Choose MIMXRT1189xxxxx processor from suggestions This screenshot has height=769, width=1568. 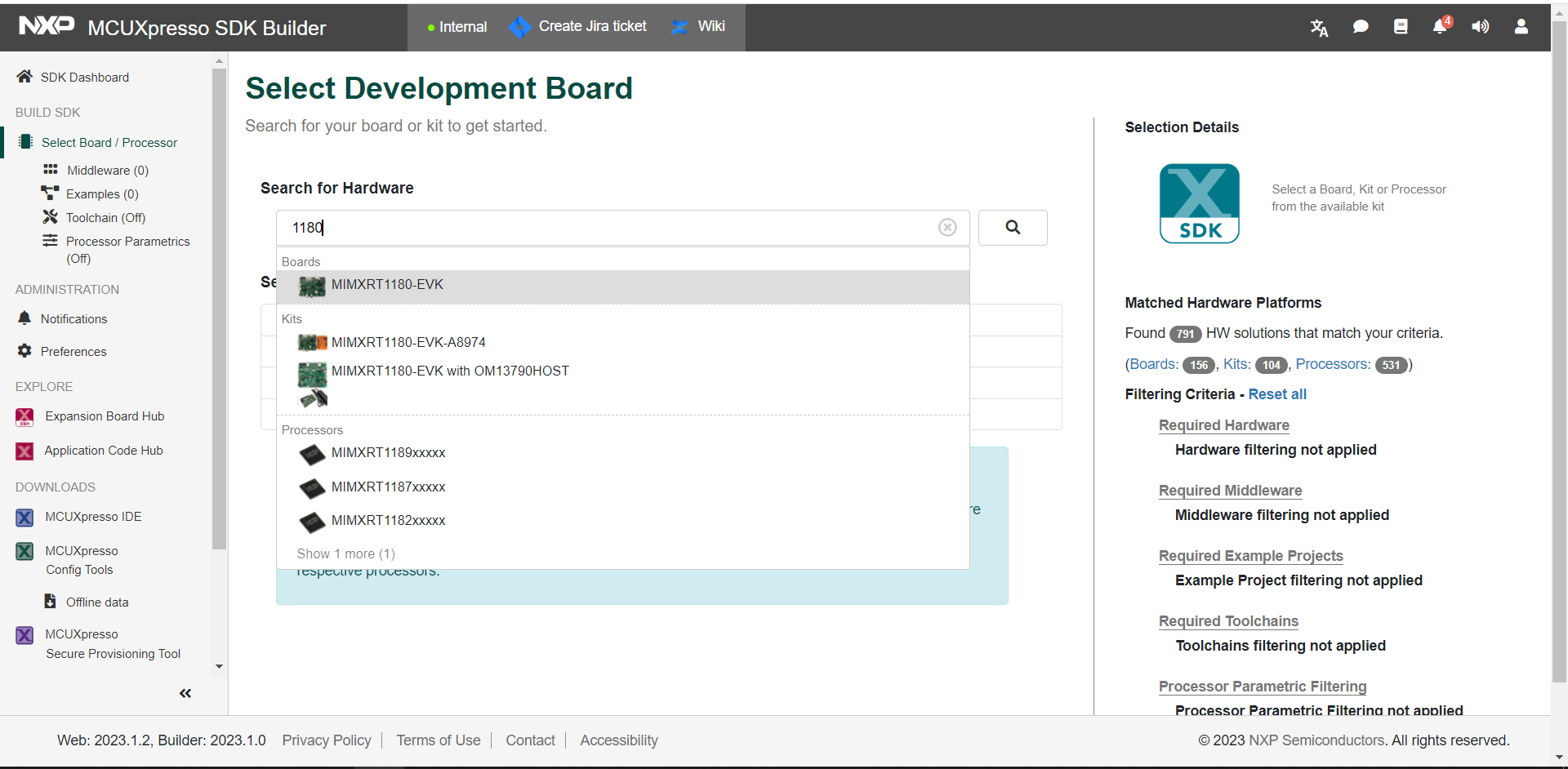[388, 453]
